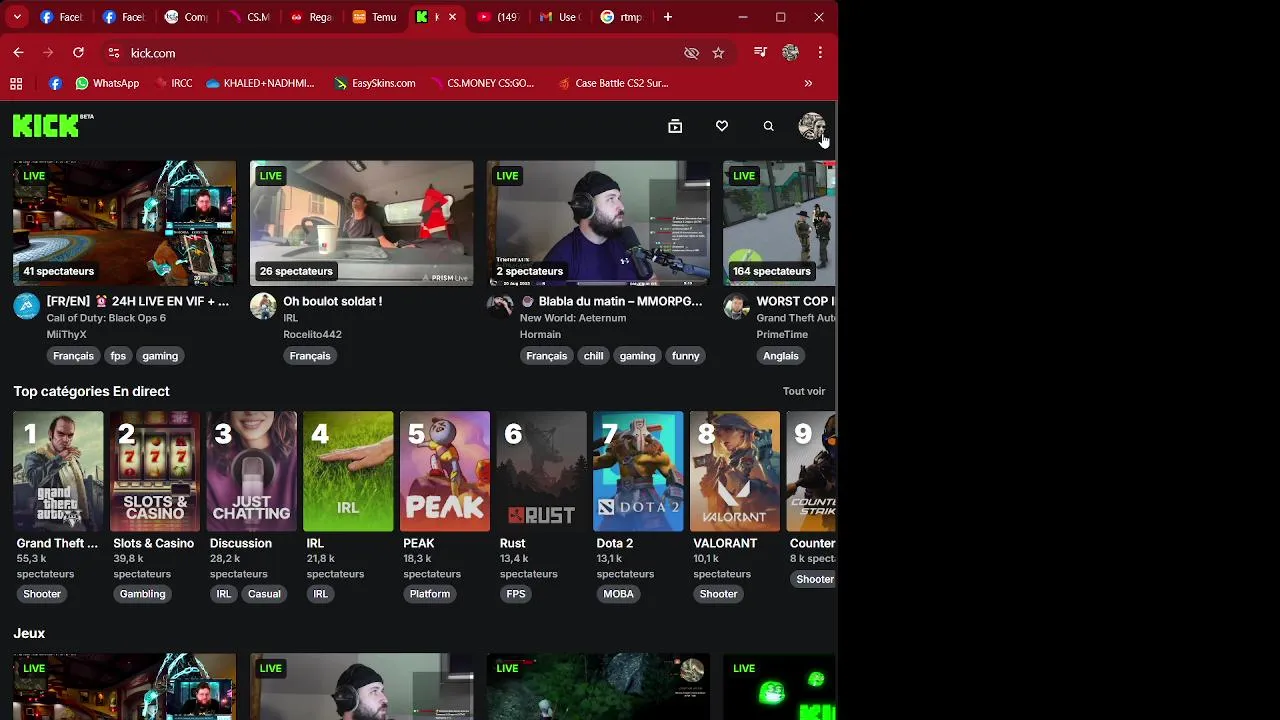Switch to the CS.M tab

click(250, 17)
